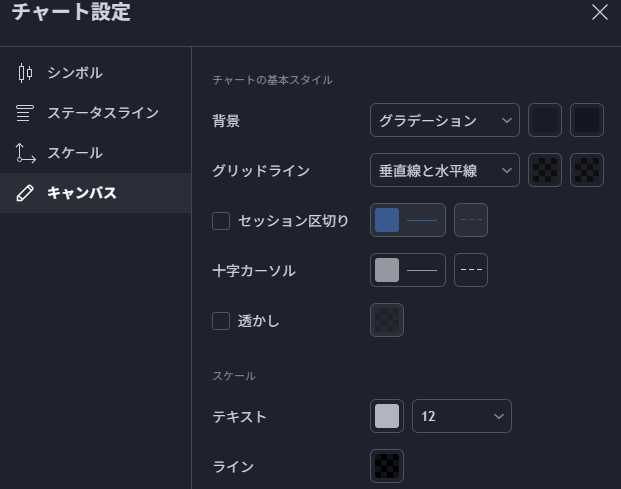Viewport: 621px width, 489px height.
Task: Pick first 背景 gradient color swatch
Action: pos(545,121)
